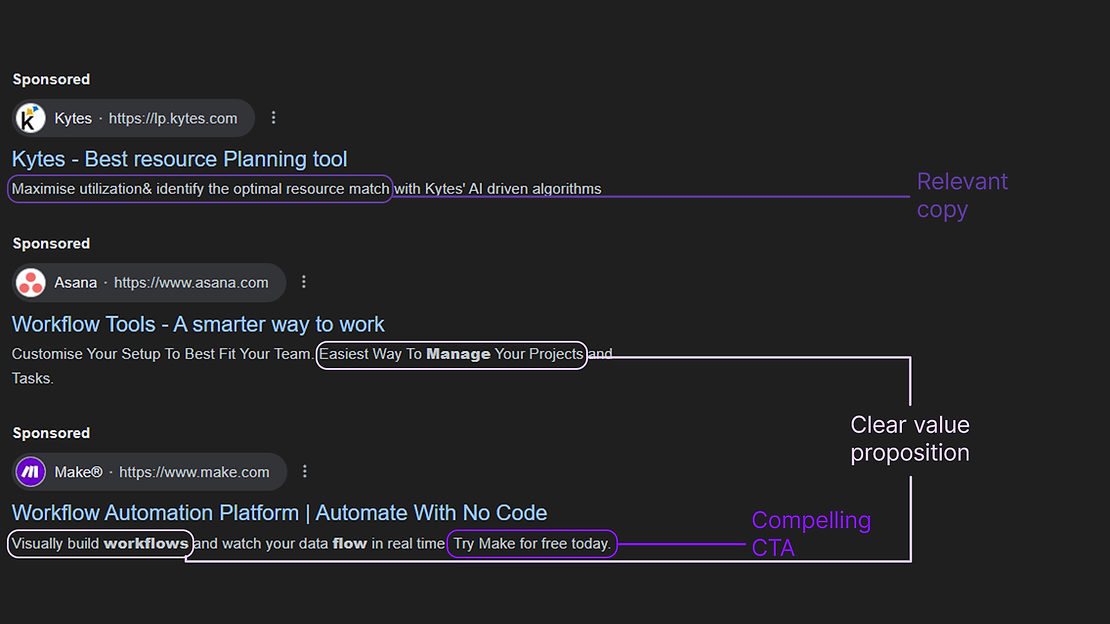The height and width of the screenshot is (624, 1110).
Task: Click the 'Make®' advertiser name
Action: 79,472
